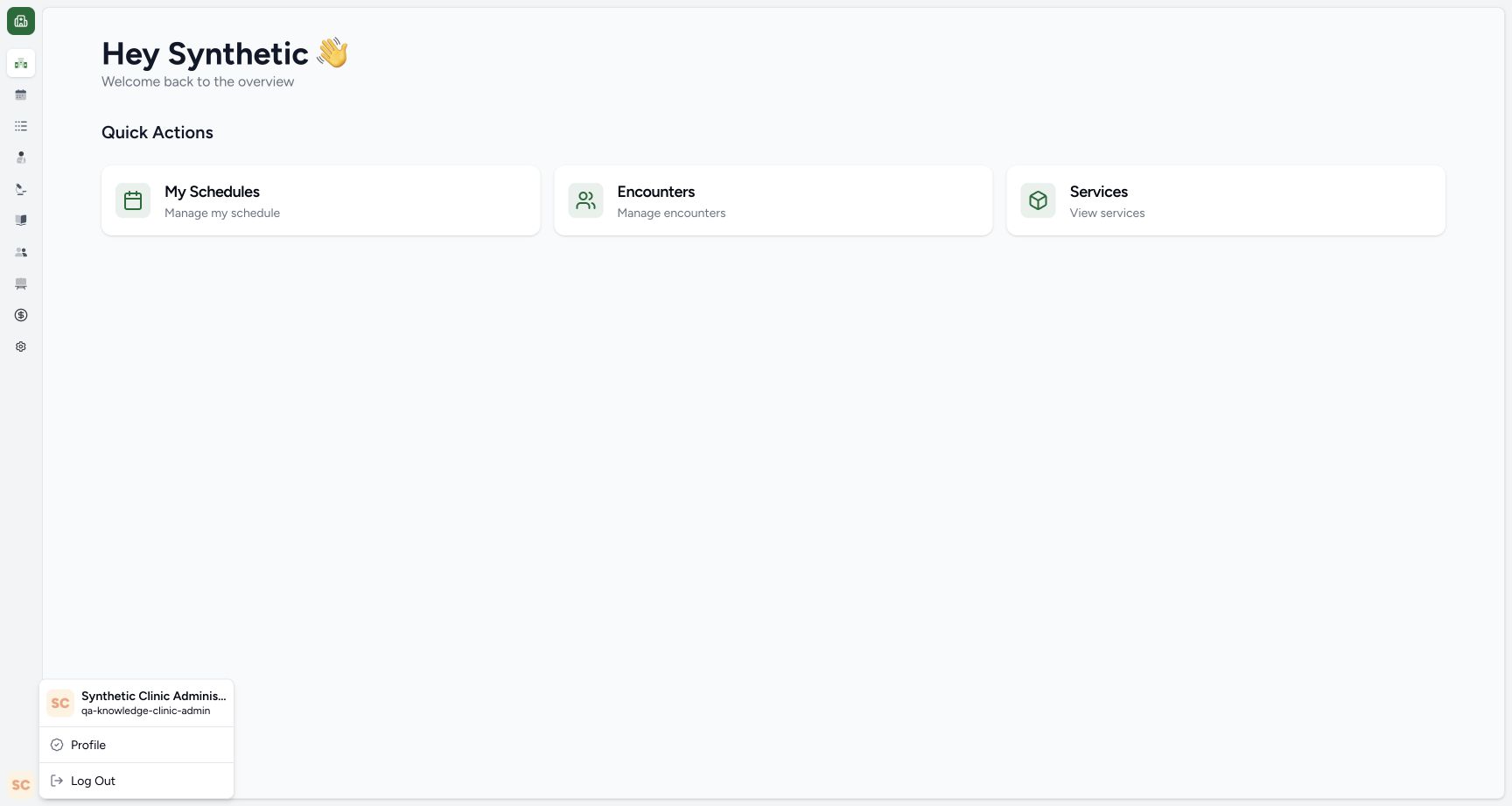Open the bed icon in sidebar
1512x806 pixels.
click(x=21, y=284)
